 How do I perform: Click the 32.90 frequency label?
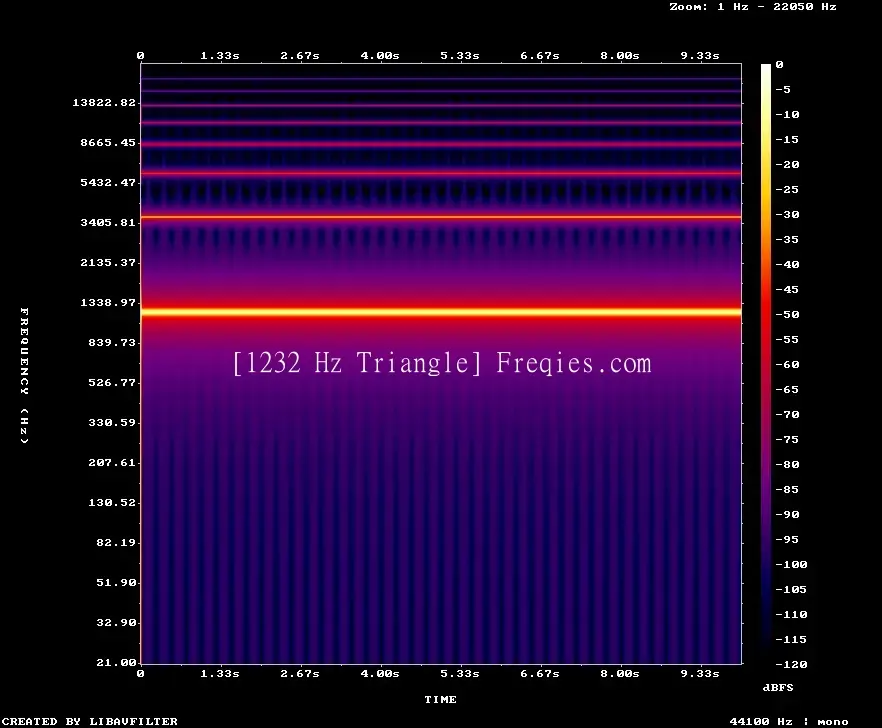(x=116, y=622)
